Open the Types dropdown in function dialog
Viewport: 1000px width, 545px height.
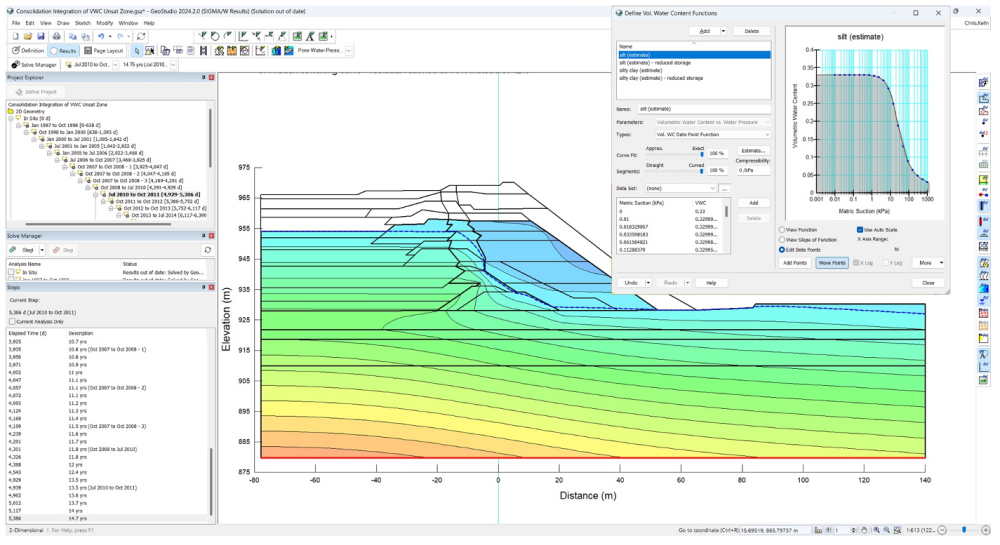pyautogui.click(x=713, y=134)
